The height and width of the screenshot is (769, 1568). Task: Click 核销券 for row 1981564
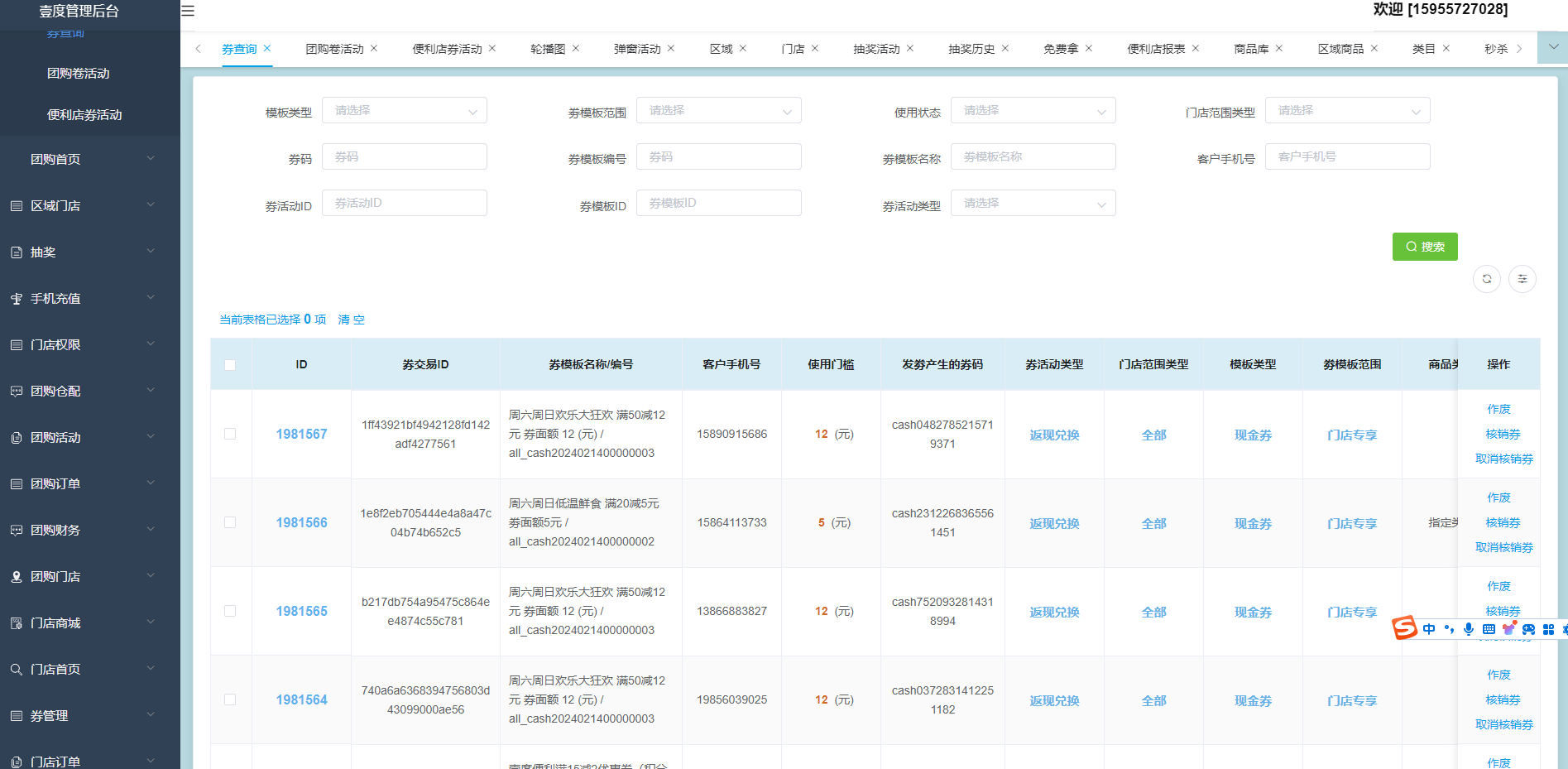(1503, 699)
